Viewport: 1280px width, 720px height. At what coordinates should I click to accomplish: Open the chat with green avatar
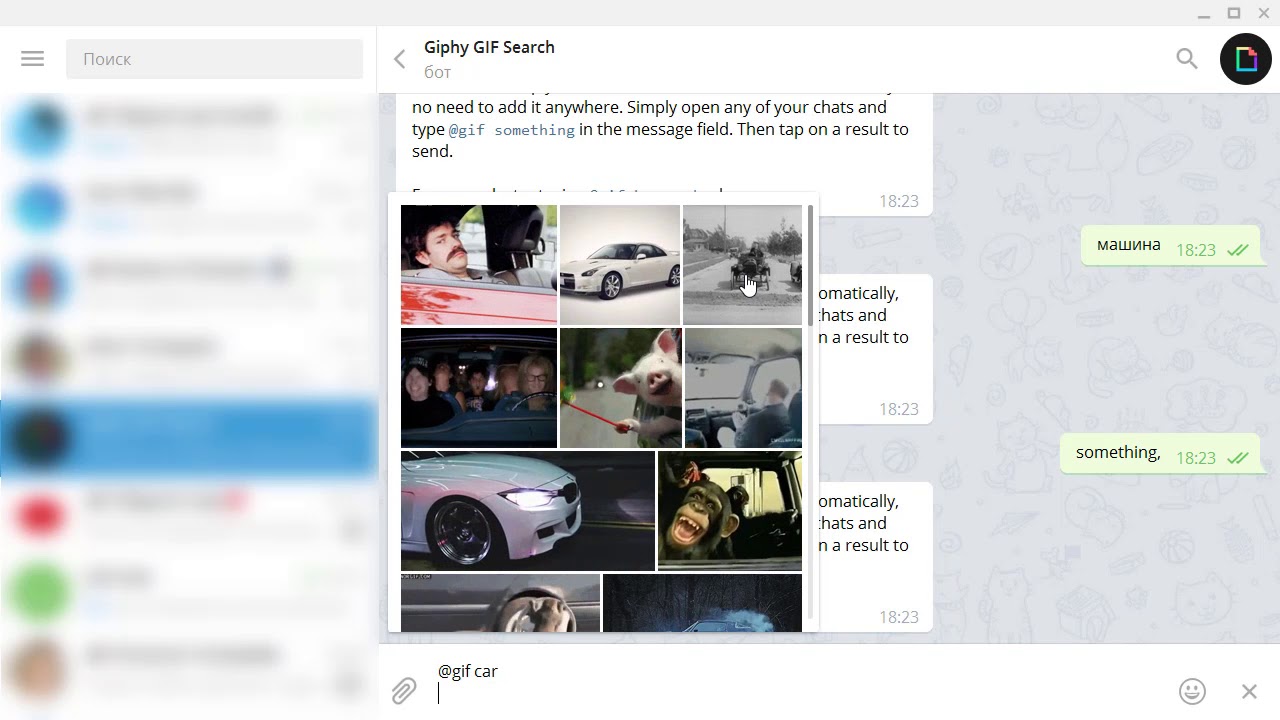coord(189,591)
